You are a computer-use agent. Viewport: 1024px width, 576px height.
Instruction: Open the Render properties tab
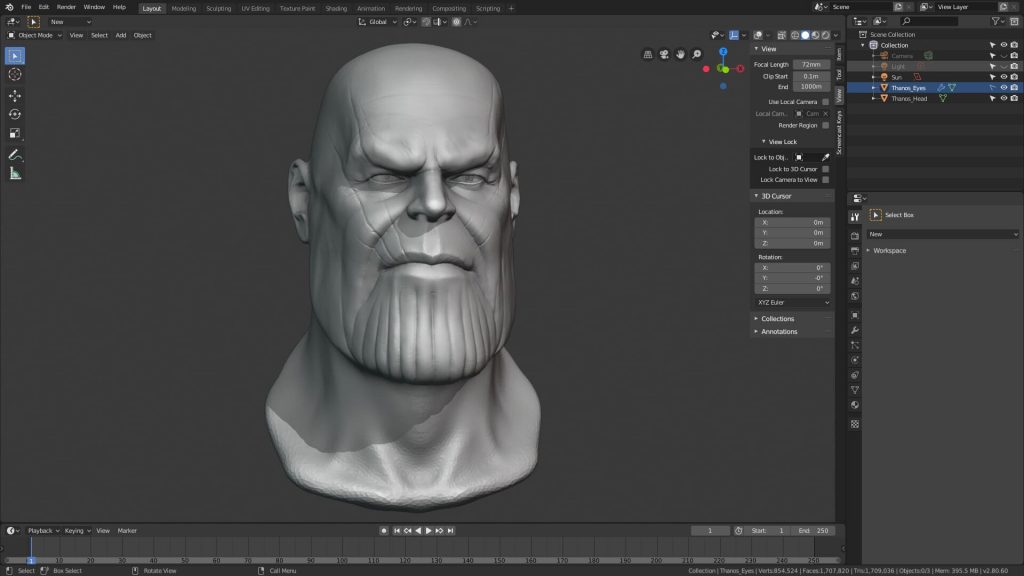(855, 236)
